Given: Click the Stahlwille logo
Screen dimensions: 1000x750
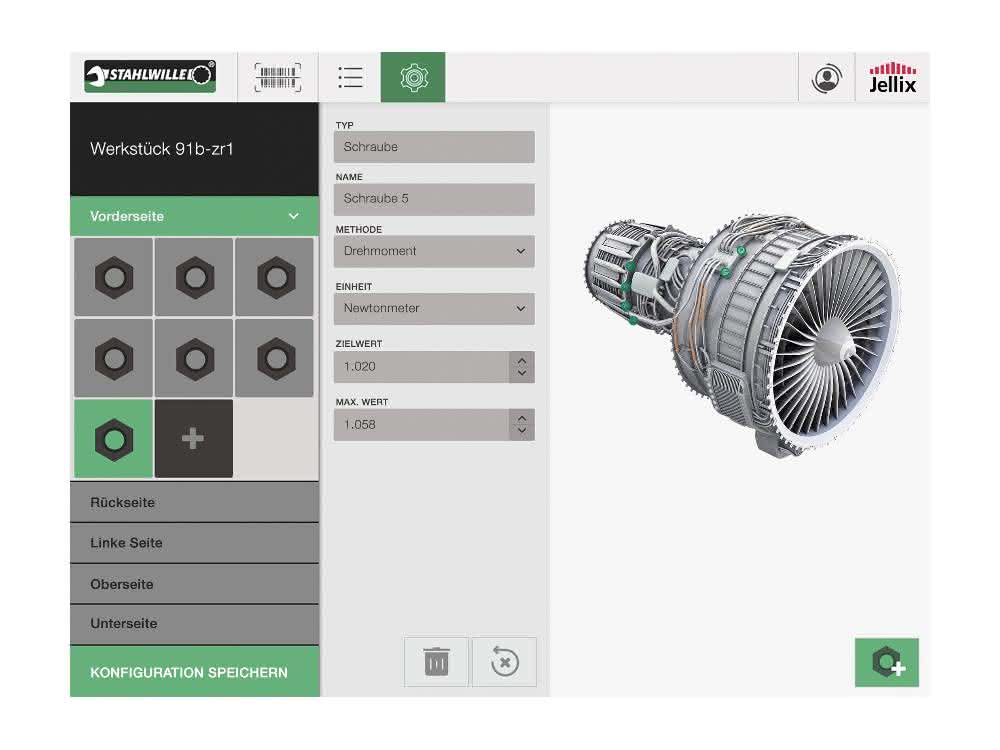Looking at the screenshot, I should pyautogui.click(x=150, y=77).
